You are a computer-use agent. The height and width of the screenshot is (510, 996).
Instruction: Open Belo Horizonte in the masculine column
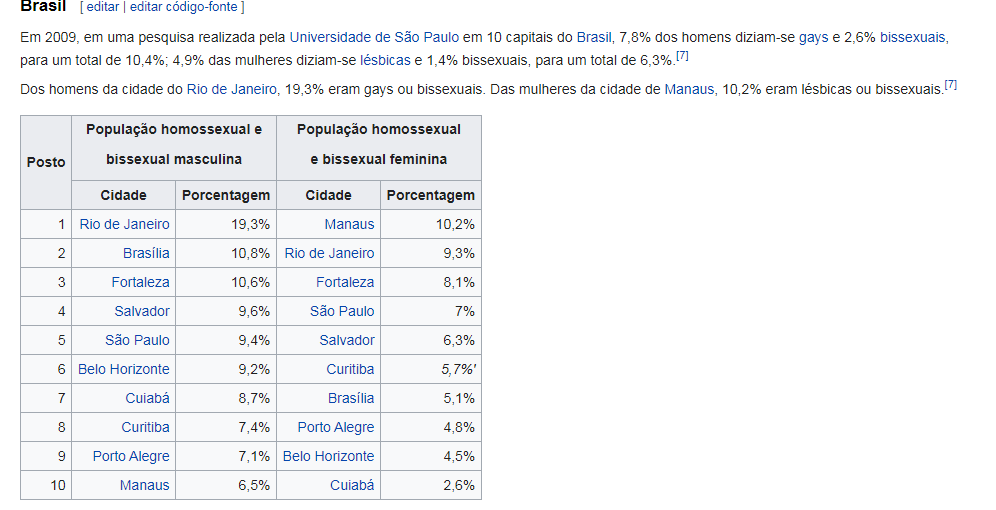pyautogui.click(x=124, y=369)
